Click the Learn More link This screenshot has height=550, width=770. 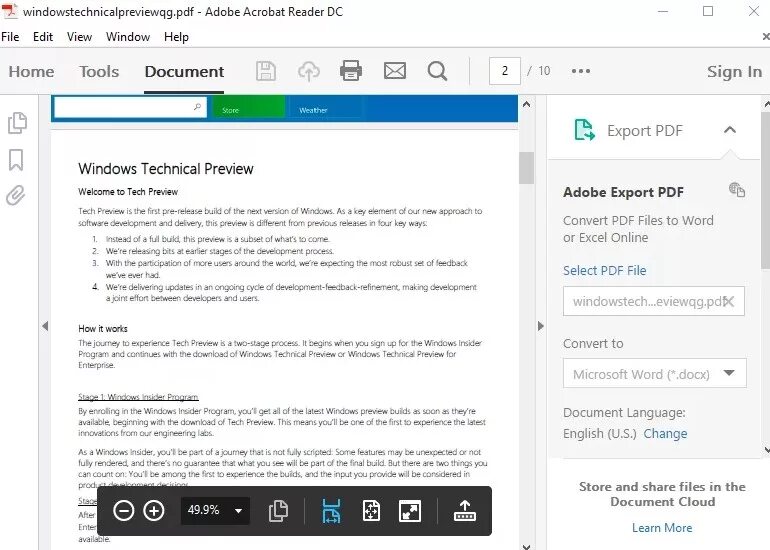click(x=662, y=528)
